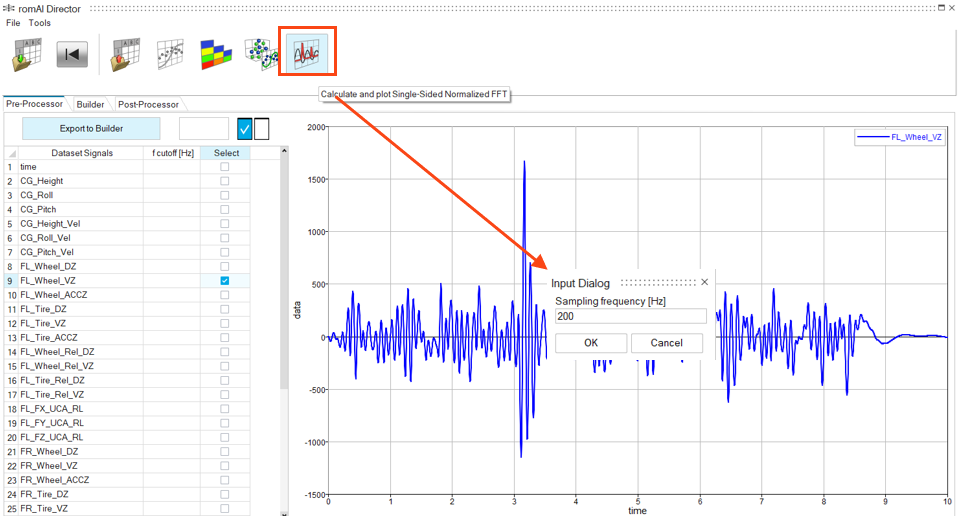This screenshot has height=516, width=967.
Task: Open the colored heatmap bars tool
Action: [215, 54]
